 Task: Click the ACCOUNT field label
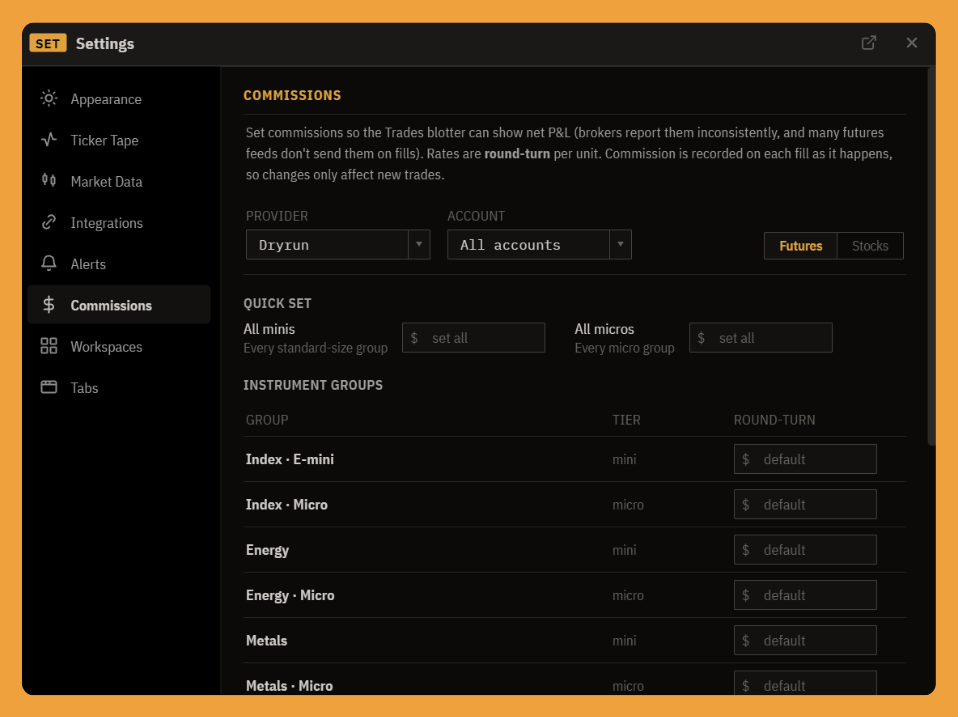[x=476, y=216]
